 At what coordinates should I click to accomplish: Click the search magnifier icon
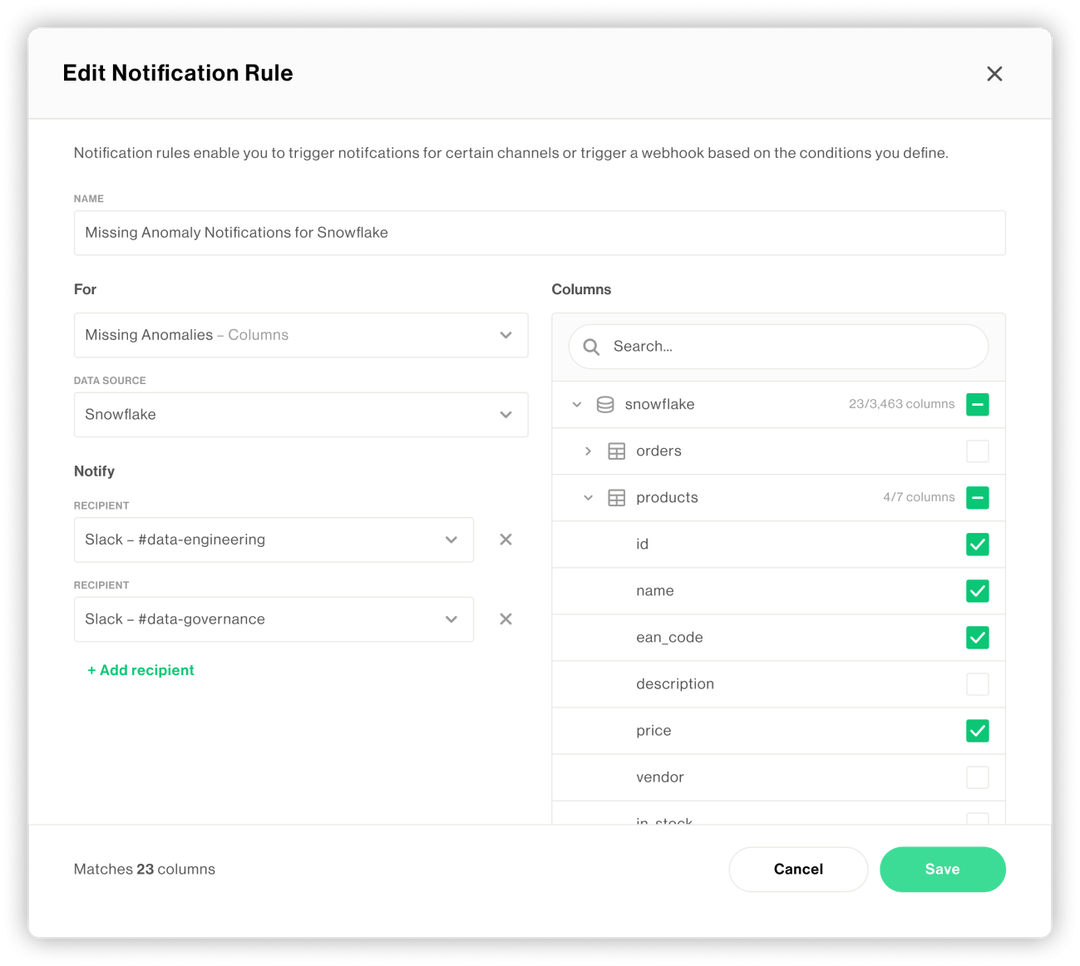pos(590,346)
